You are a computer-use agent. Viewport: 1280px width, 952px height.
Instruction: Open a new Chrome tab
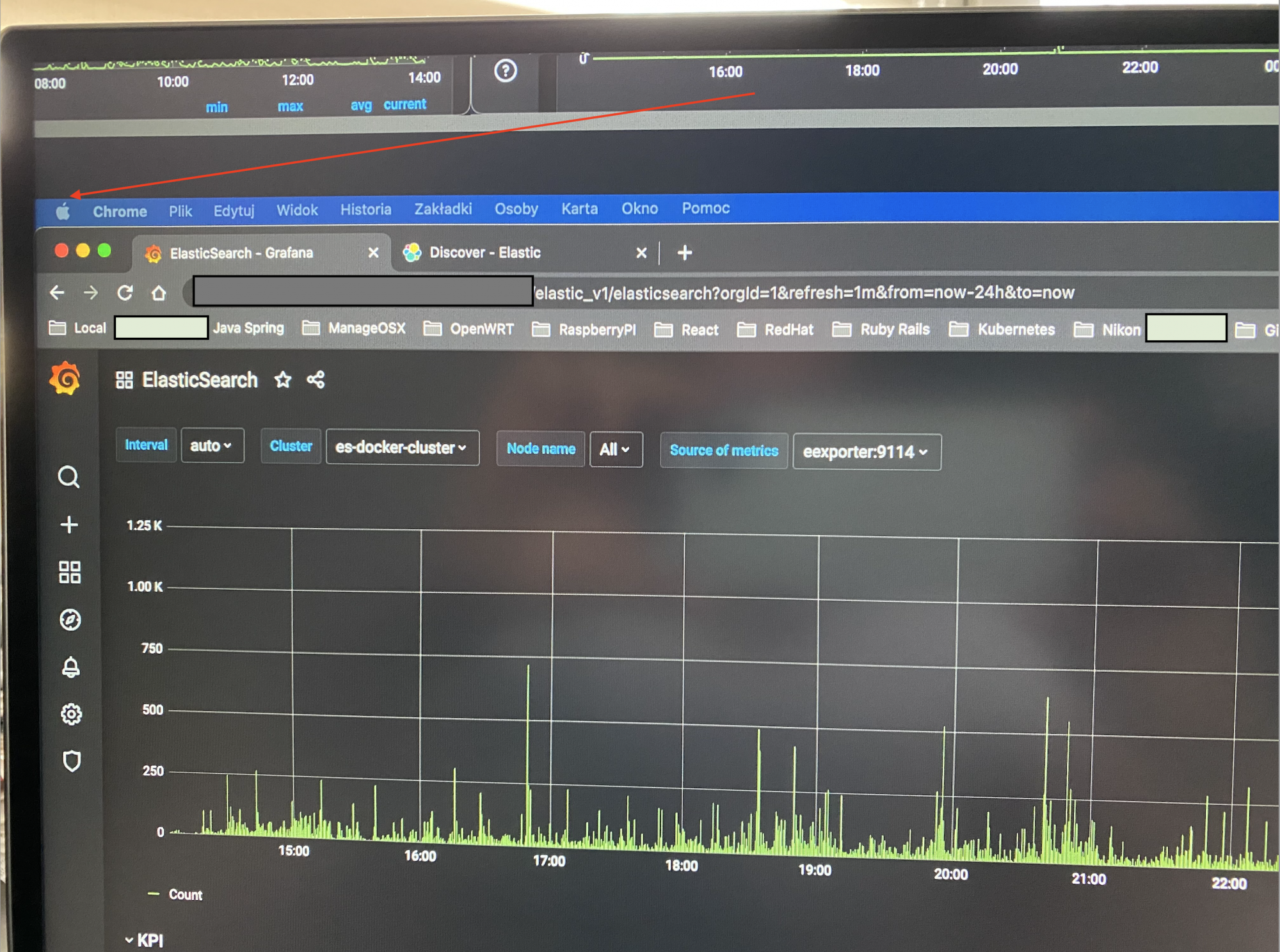pos(685,253)
